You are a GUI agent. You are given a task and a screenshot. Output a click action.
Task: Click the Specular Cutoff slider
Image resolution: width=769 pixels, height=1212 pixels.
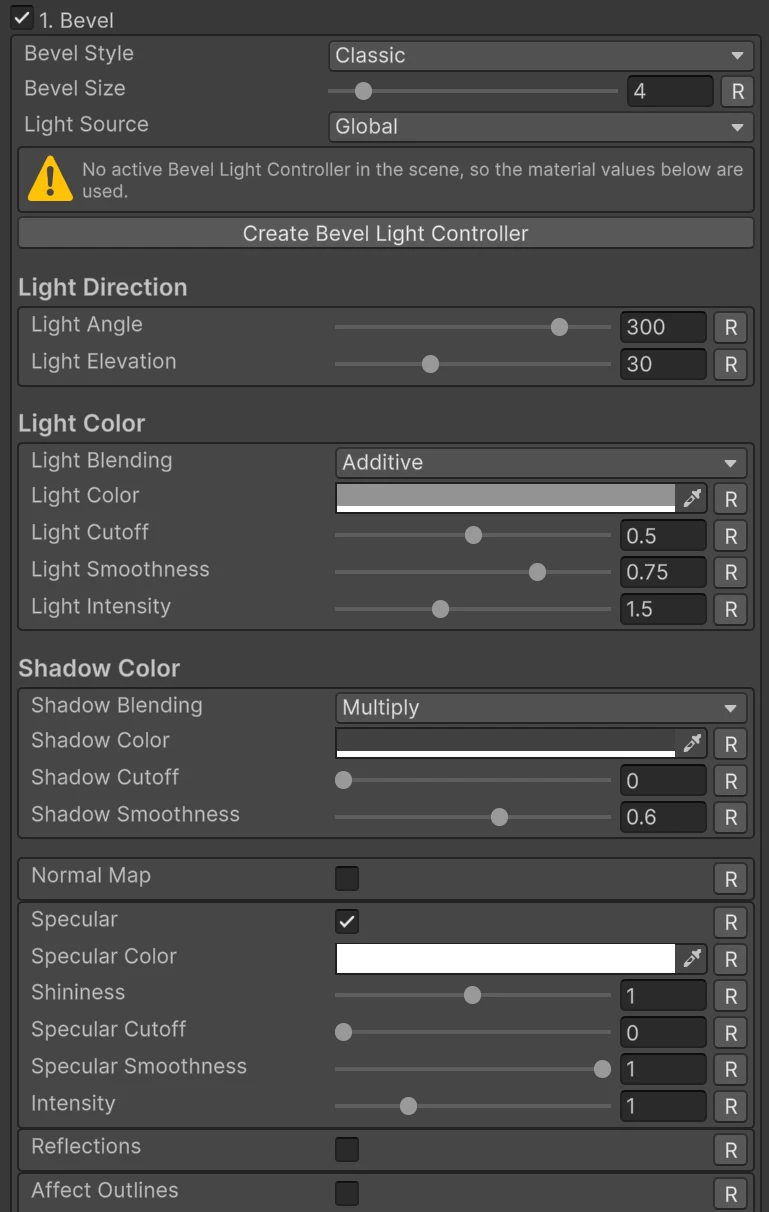click(473, 1032)
